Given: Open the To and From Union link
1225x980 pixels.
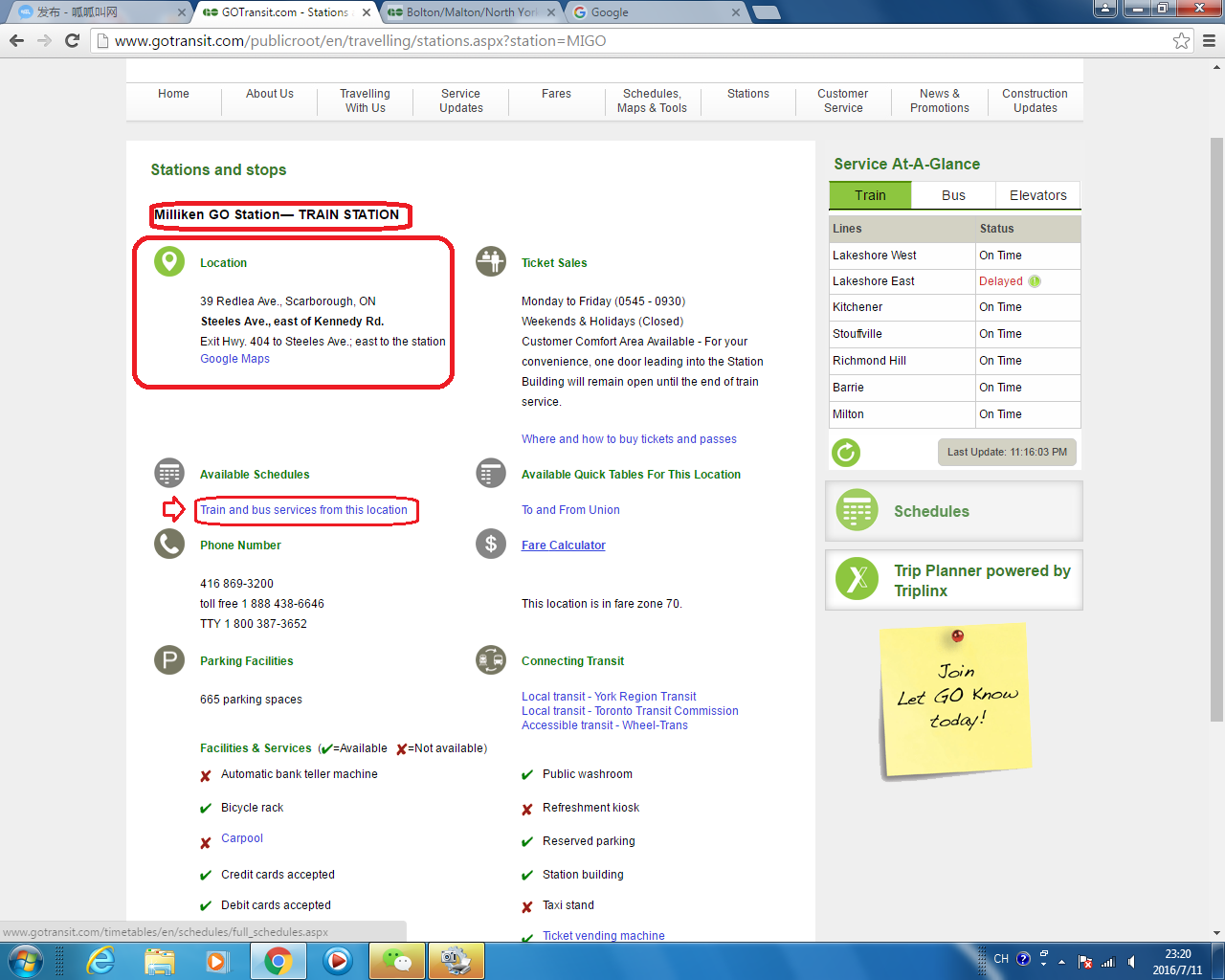Looking at the screenshot, I should coord(570,510).
